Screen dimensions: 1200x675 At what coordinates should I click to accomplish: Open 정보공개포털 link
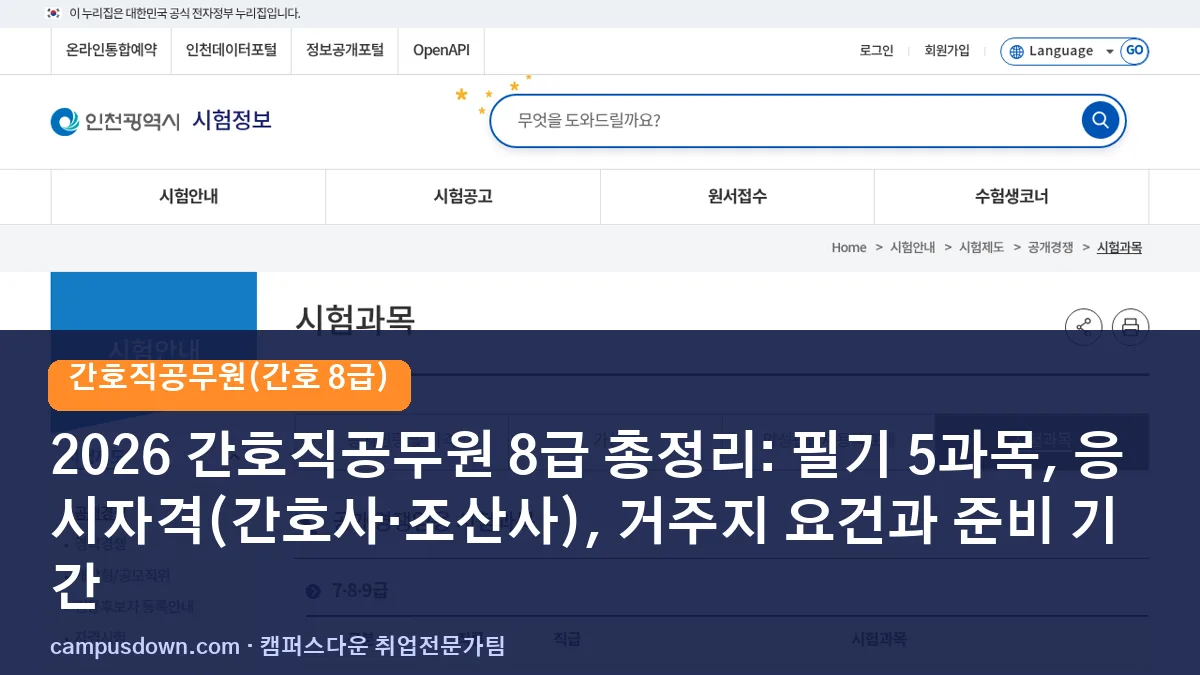345,50
